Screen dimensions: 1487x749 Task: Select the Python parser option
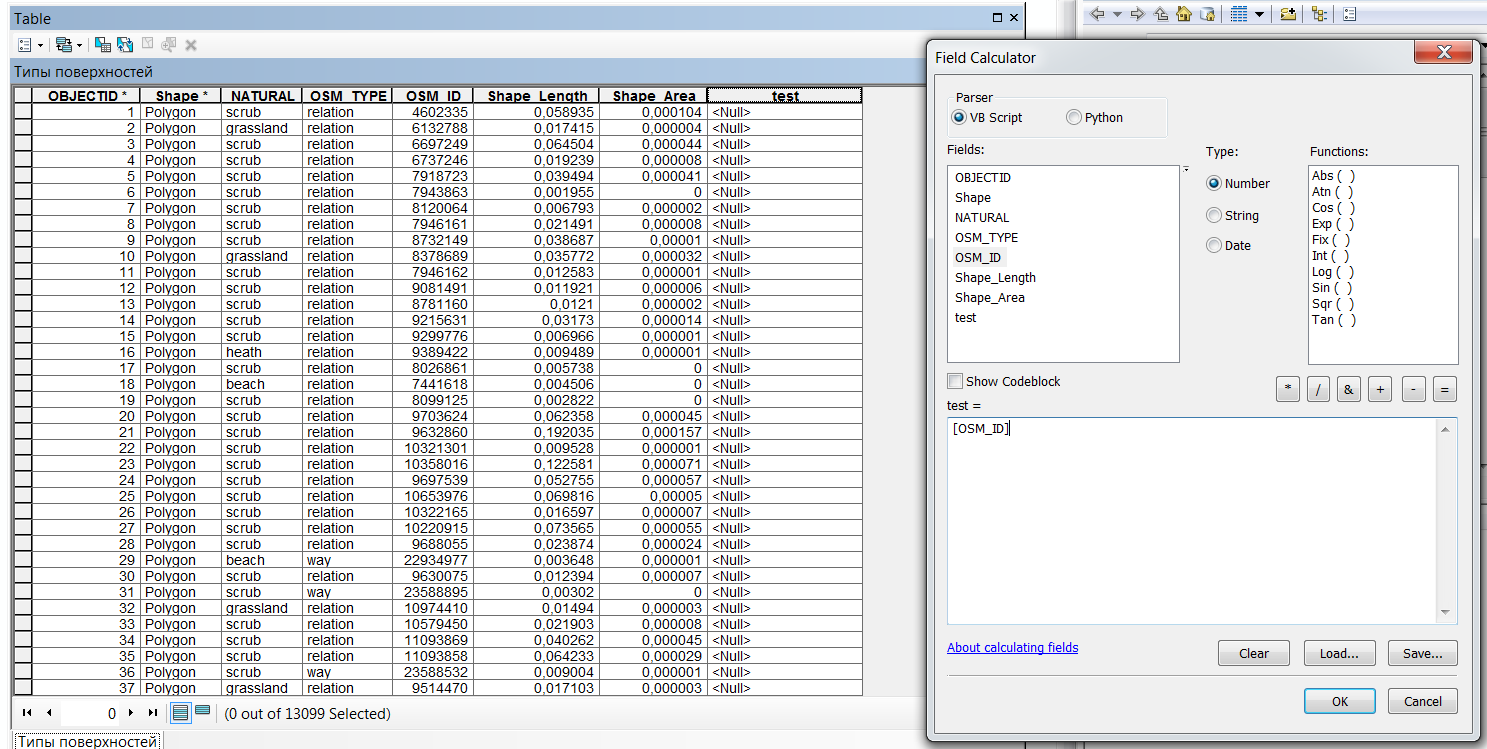pyautogui.click(x=1075, y=118)
